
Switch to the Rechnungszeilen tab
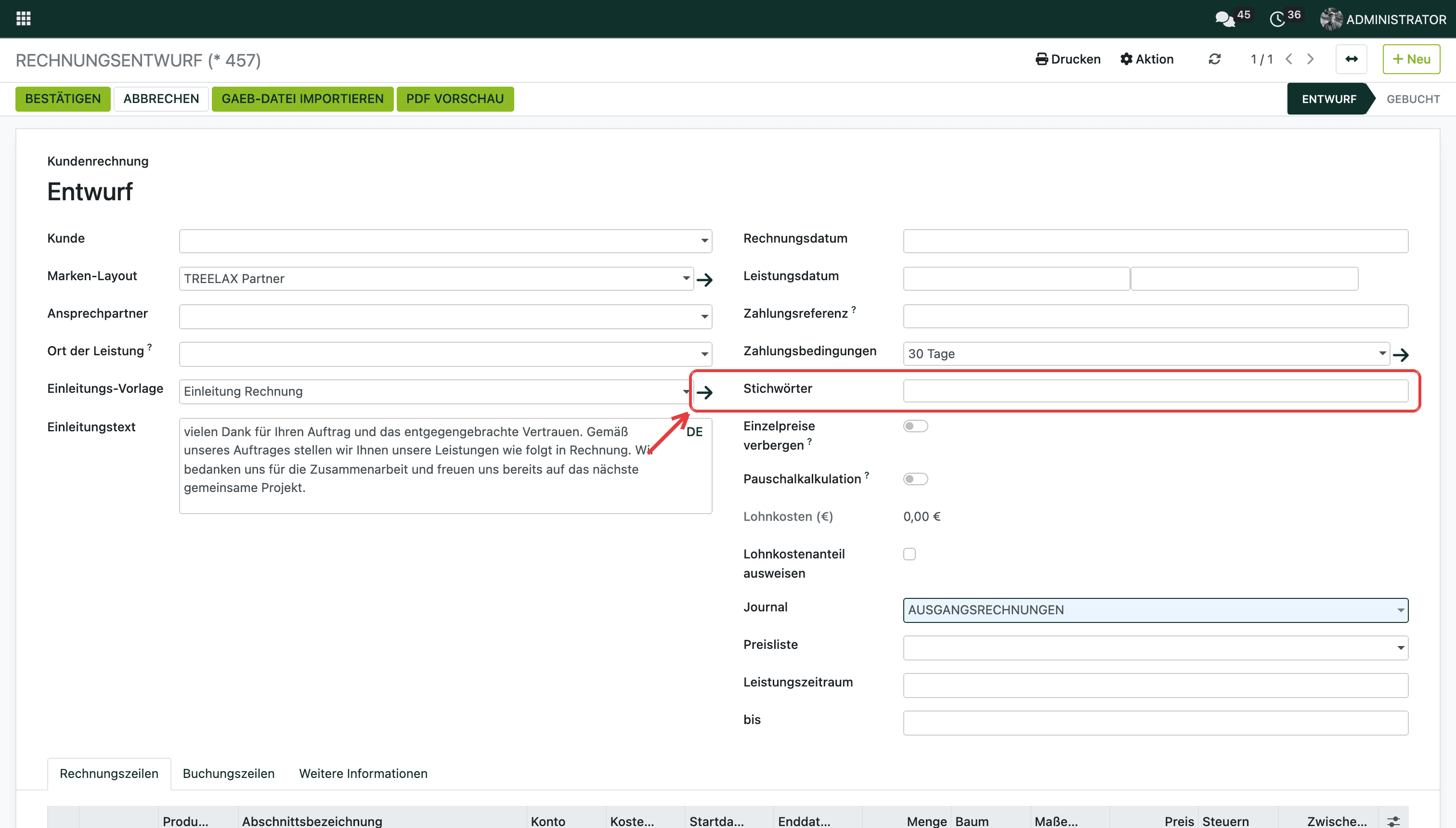[x=109, y=774]
